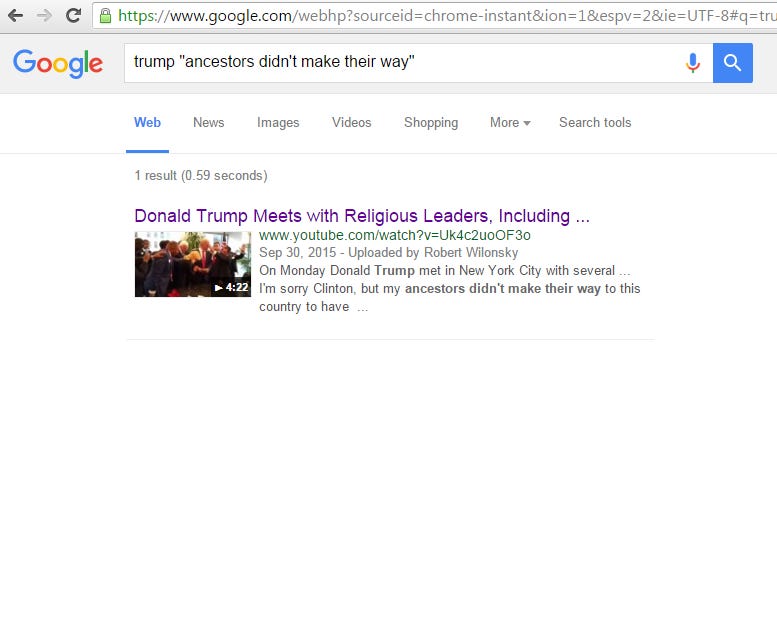The image size is (777, 619).
Task: Open 'Donald Trump Meets with Religious Leaders' result
Action: [x=362, y=216]
